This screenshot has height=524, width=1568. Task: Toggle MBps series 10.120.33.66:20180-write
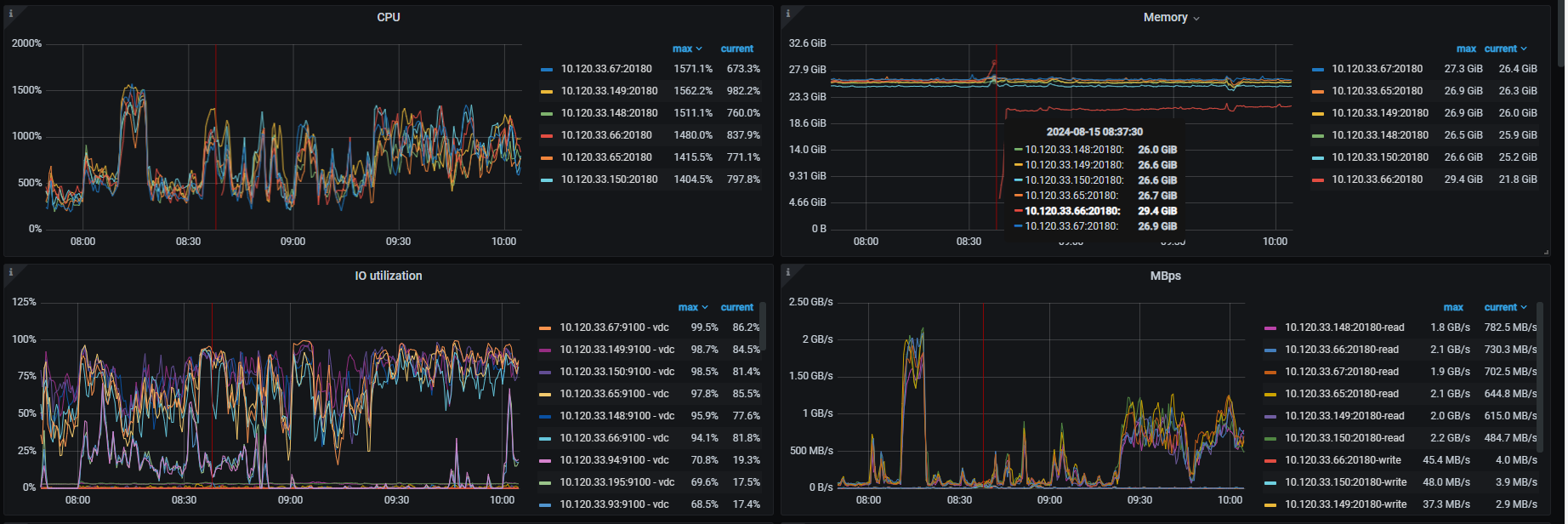[x=1343, y=460]
